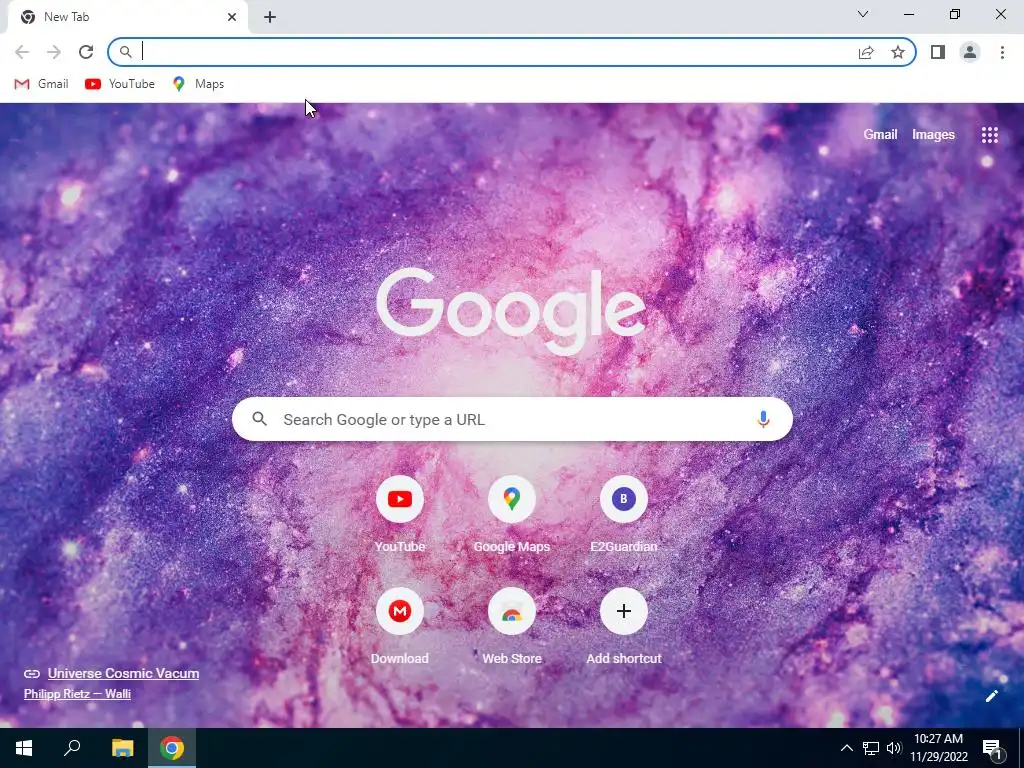Click Add shortcut button
The width and height of the screenshot is (1024, 768).
[x=624, y=628]
